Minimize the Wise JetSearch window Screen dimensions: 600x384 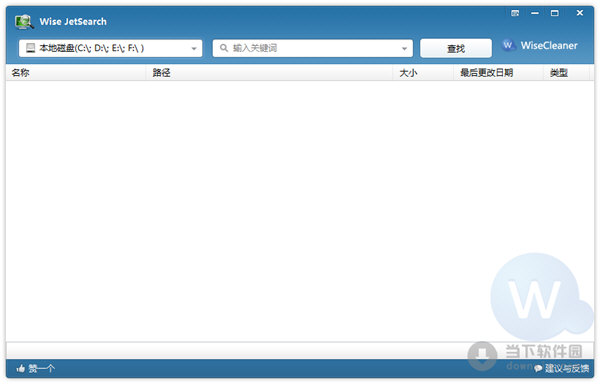click(x=535, y=13)
